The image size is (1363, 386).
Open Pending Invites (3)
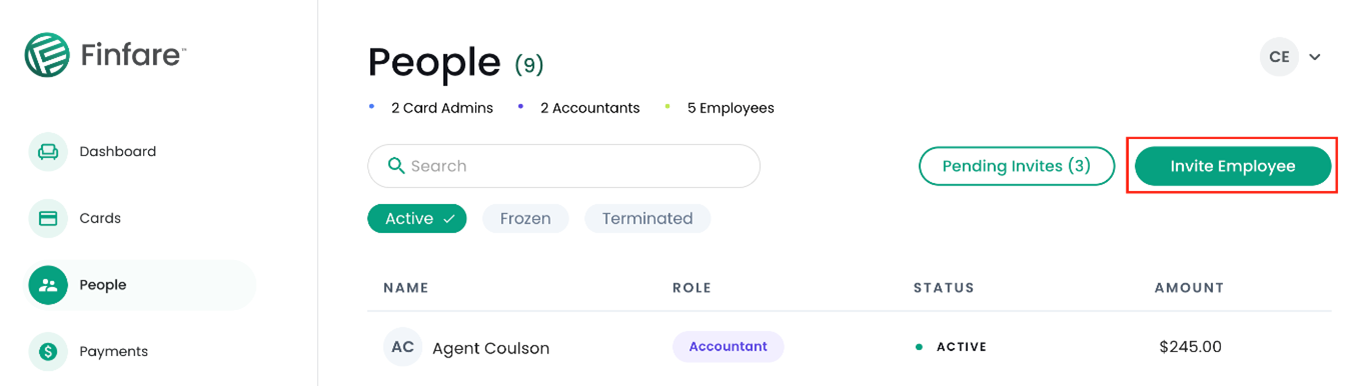pos(1017,166)
